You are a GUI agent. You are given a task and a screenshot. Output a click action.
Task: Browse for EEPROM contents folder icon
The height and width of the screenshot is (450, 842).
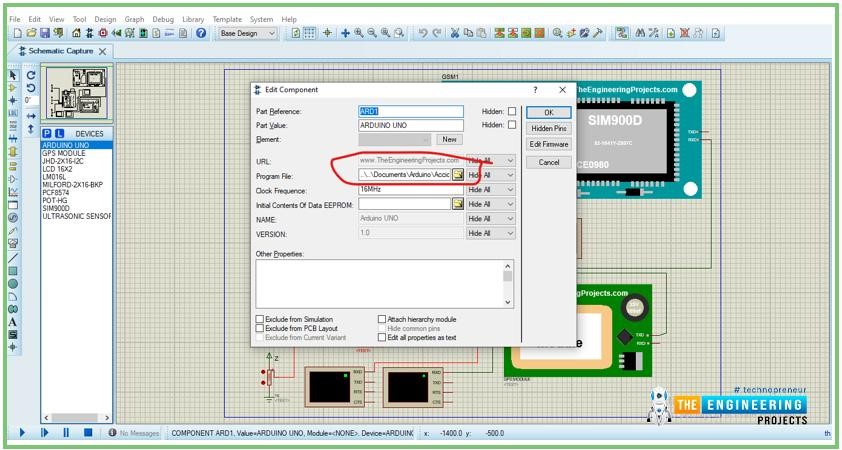click(458, 204)
